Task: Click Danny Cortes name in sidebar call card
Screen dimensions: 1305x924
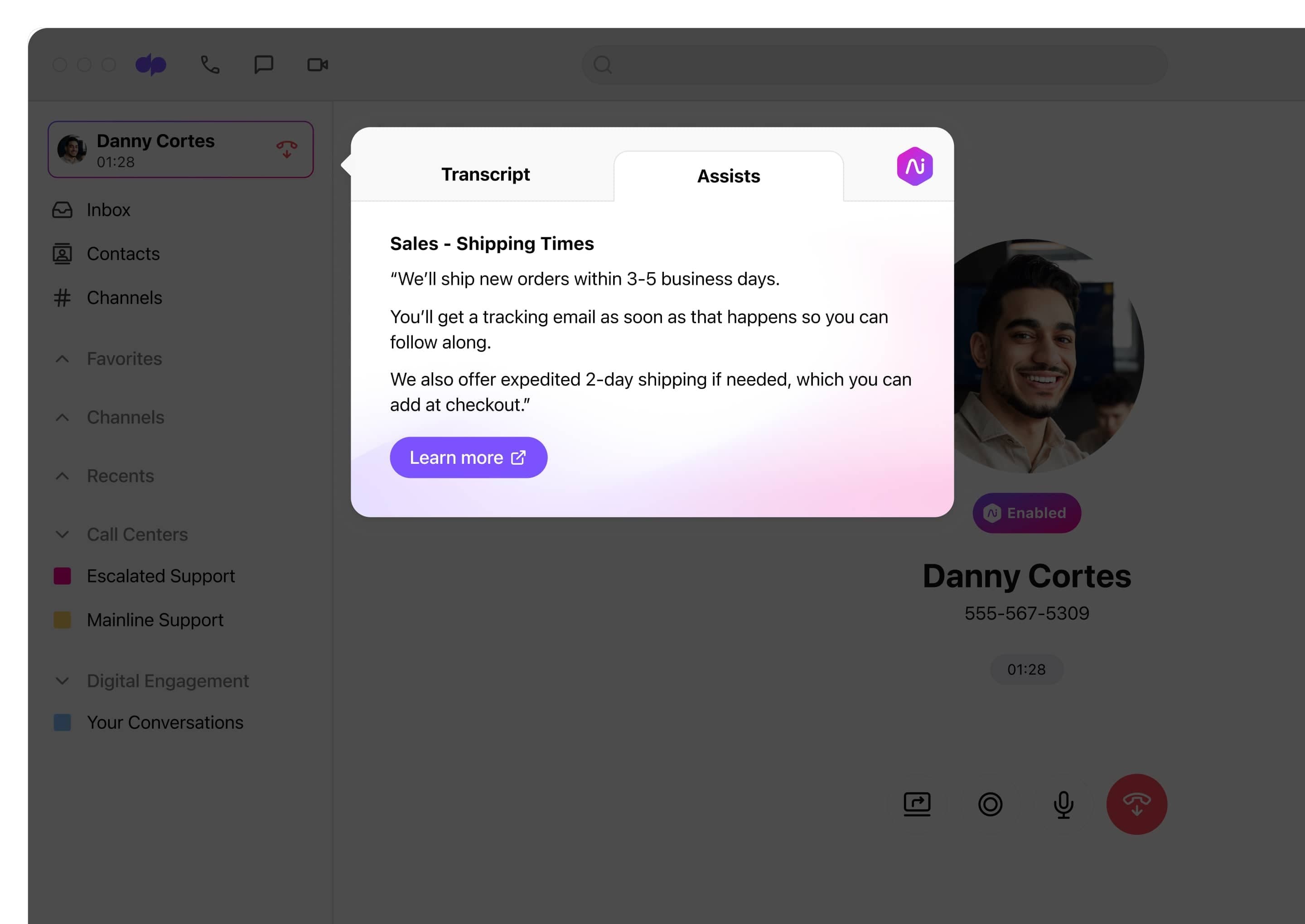Action: [155, 141]
